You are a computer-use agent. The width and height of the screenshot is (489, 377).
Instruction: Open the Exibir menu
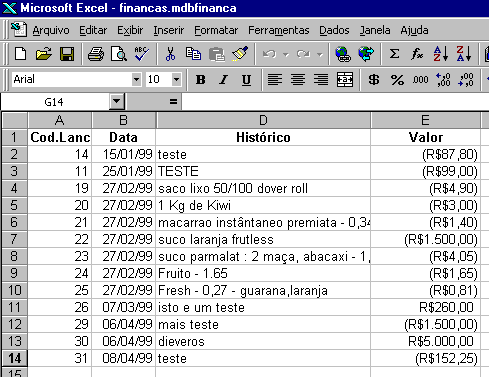click(130, 30)
